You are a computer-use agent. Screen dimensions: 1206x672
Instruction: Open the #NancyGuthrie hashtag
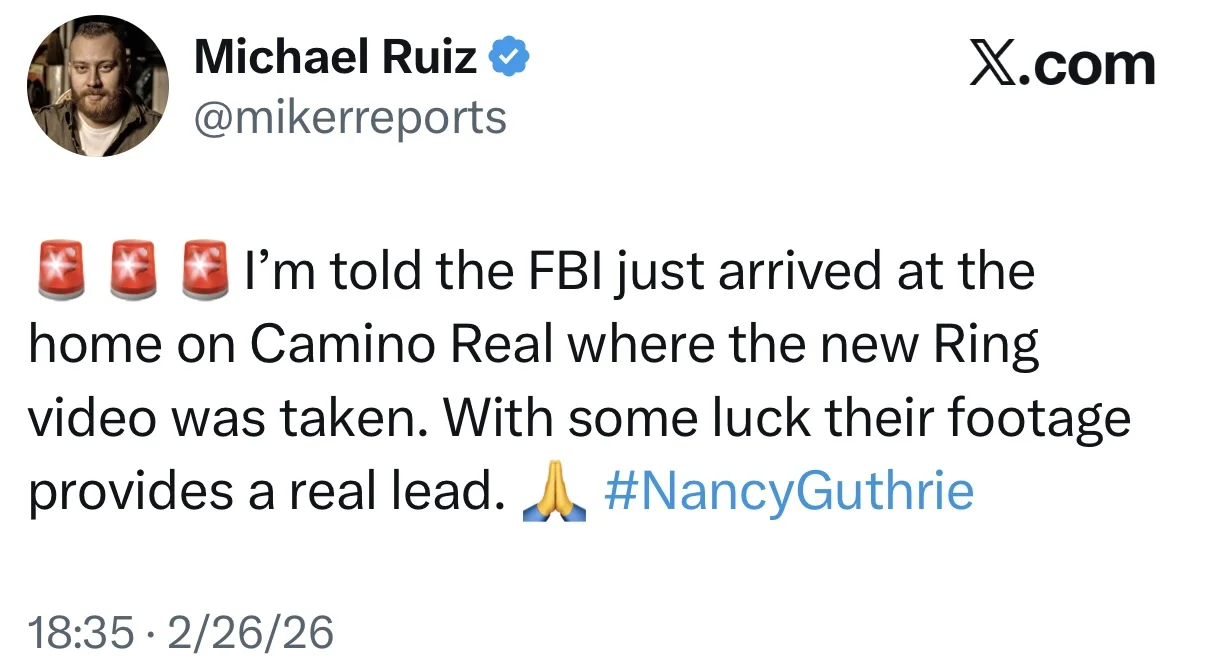(789, 491)
